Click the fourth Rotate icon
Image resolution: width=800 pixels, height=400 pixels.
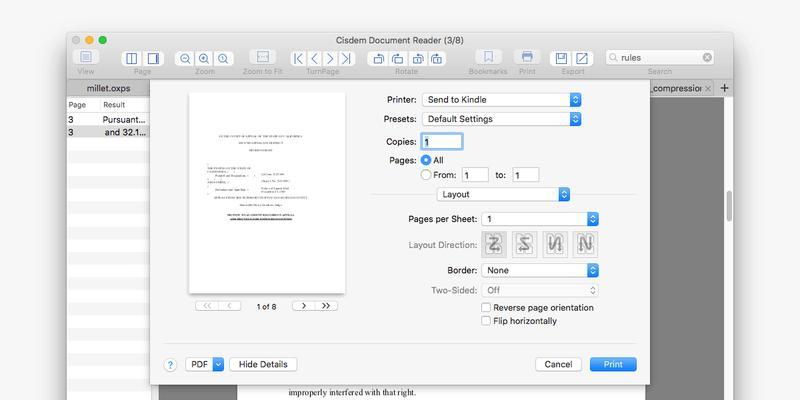[436, 59]
